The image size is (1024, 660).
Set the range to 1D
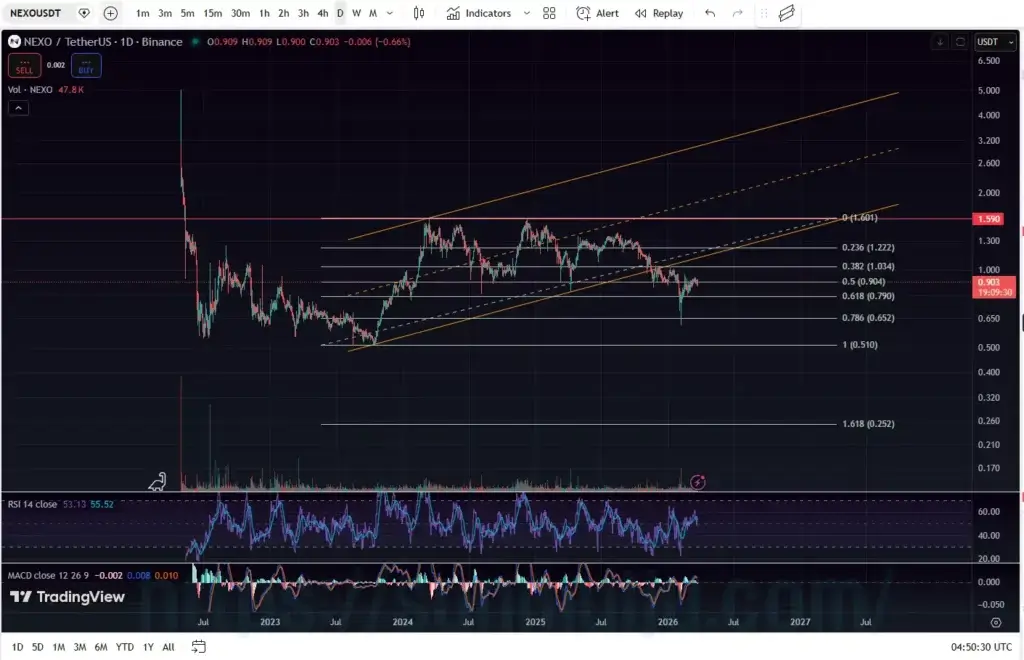18,647
